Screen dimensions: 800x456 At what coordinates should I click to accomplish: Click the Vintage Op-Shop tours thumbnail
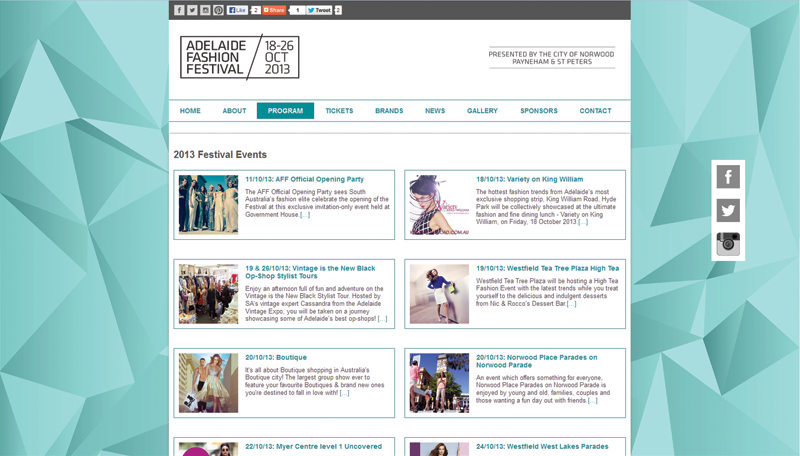(x=208, y=294)
